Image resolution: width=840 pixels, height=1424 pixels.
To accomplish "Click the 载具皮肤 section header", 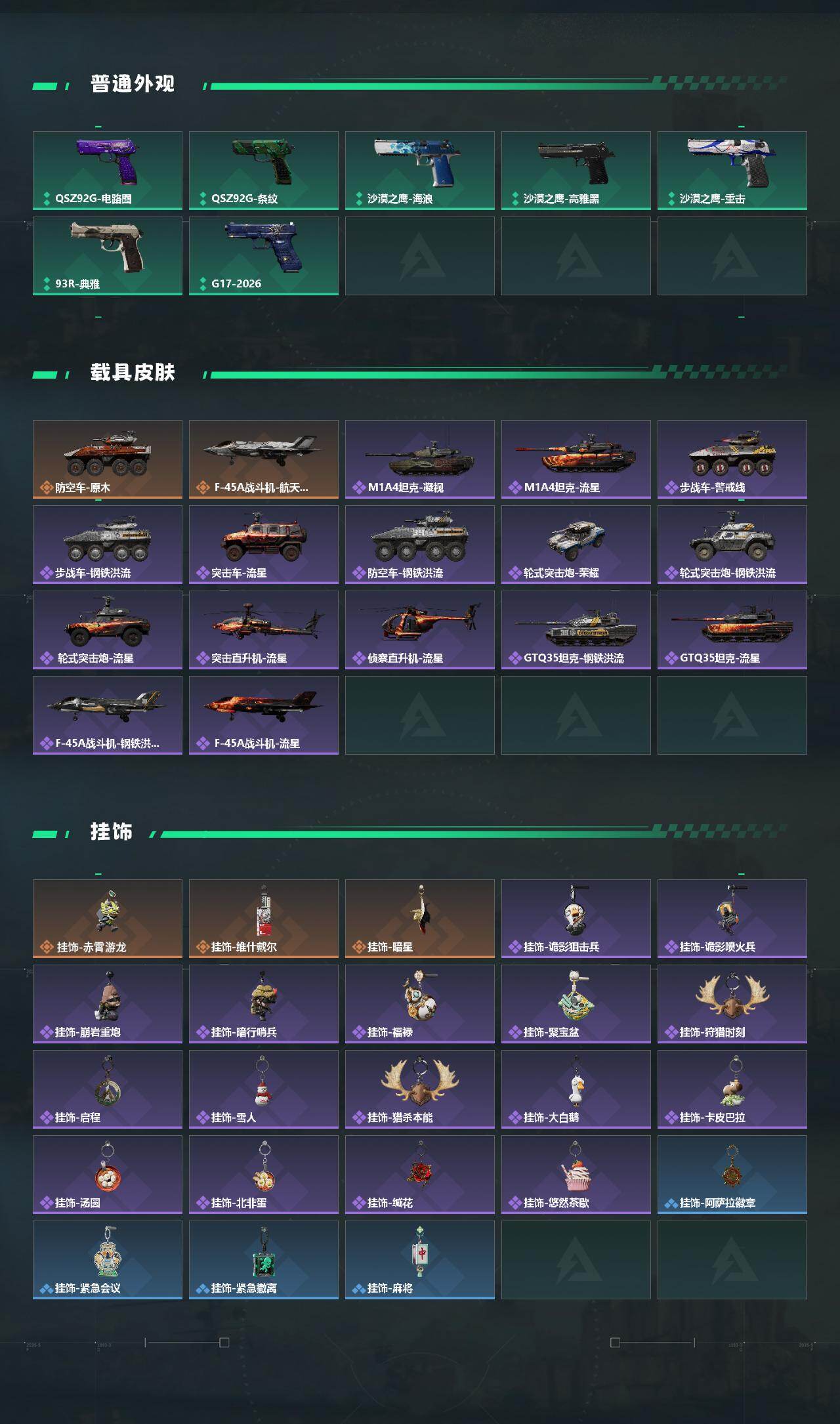I will tap(133, 373).
